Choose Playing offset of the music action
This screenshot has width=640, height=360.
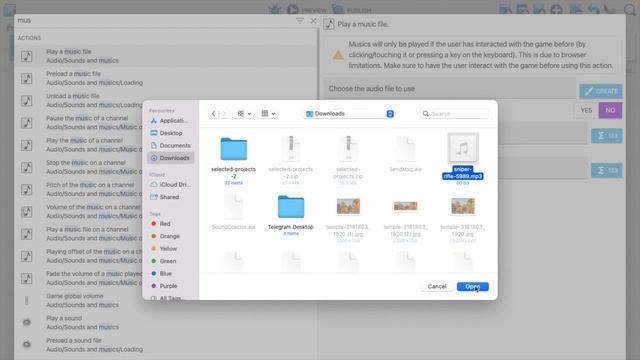click(x=79, y=256)
